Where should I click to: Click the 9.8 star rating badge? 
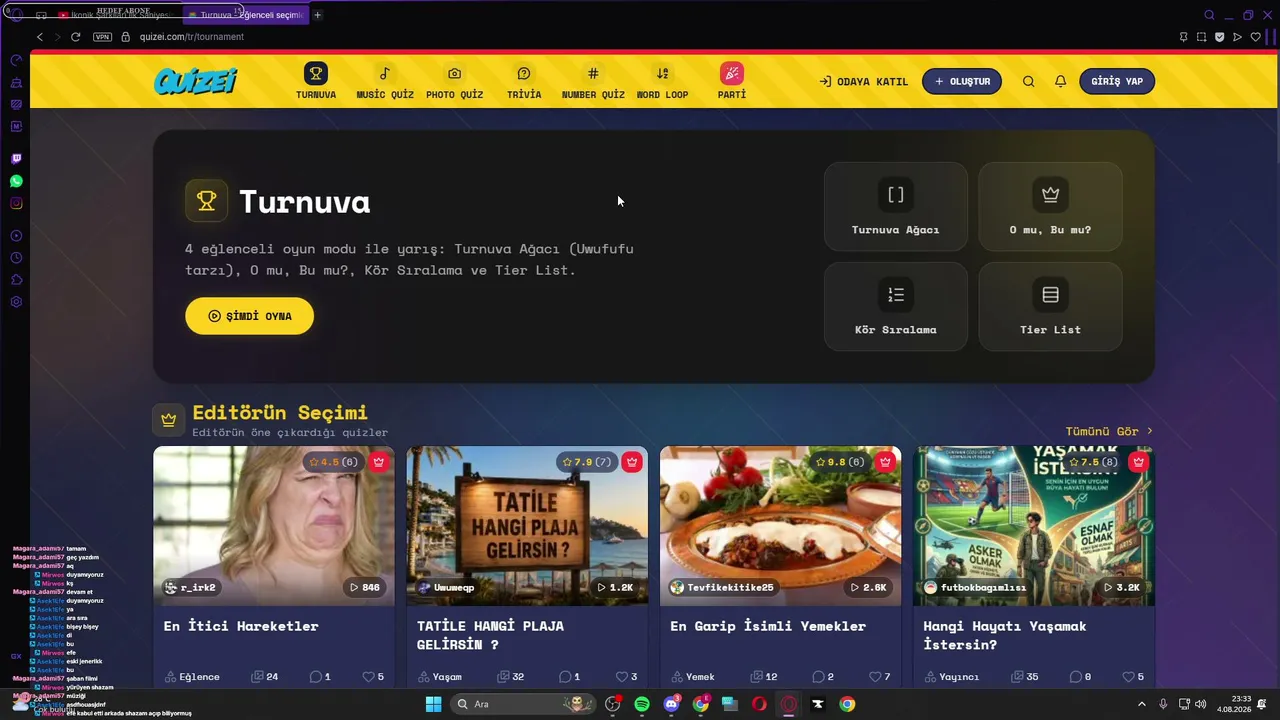click(x=839, y=462)
